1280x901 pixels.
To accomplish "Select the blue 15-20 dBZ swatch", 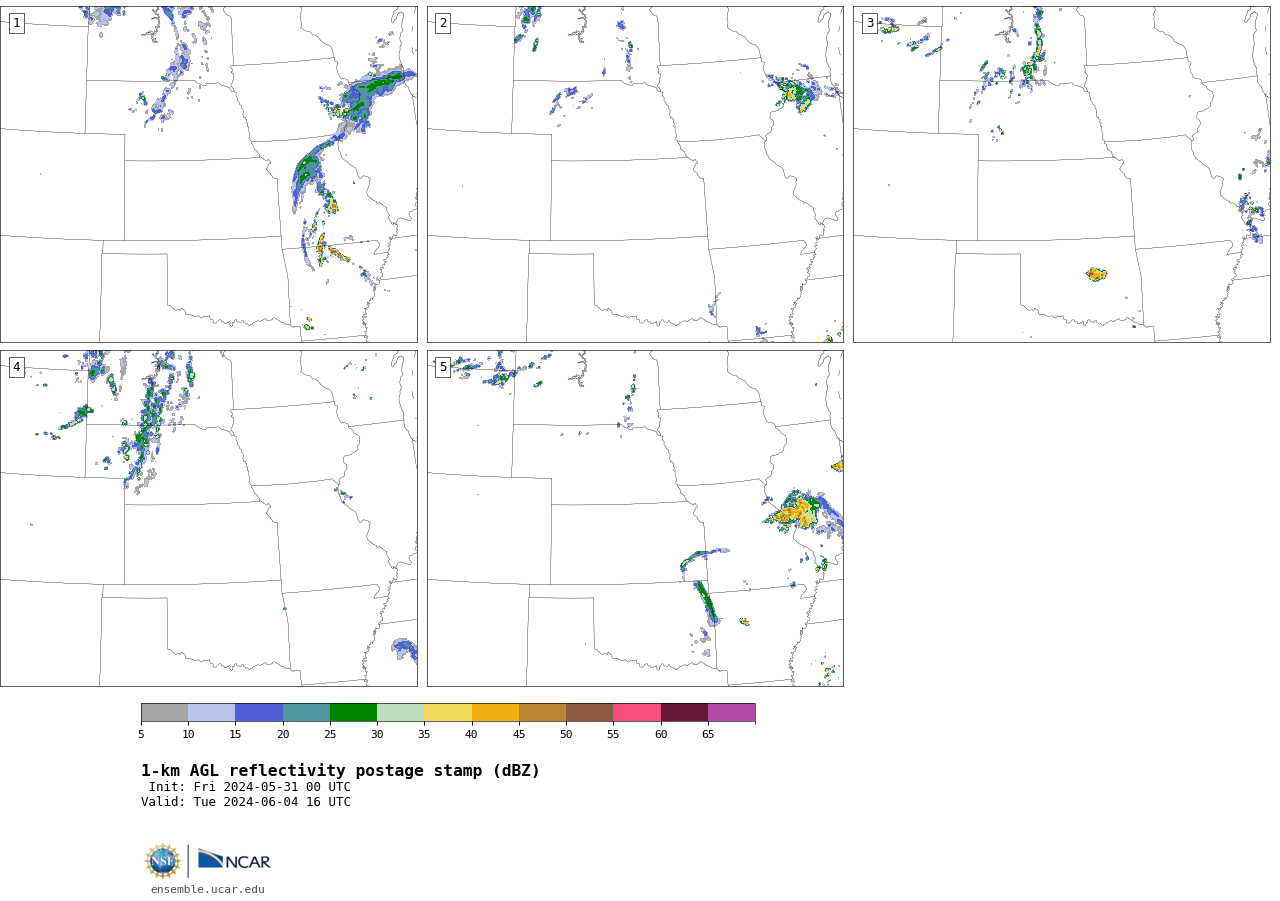I will coord(259,712).
